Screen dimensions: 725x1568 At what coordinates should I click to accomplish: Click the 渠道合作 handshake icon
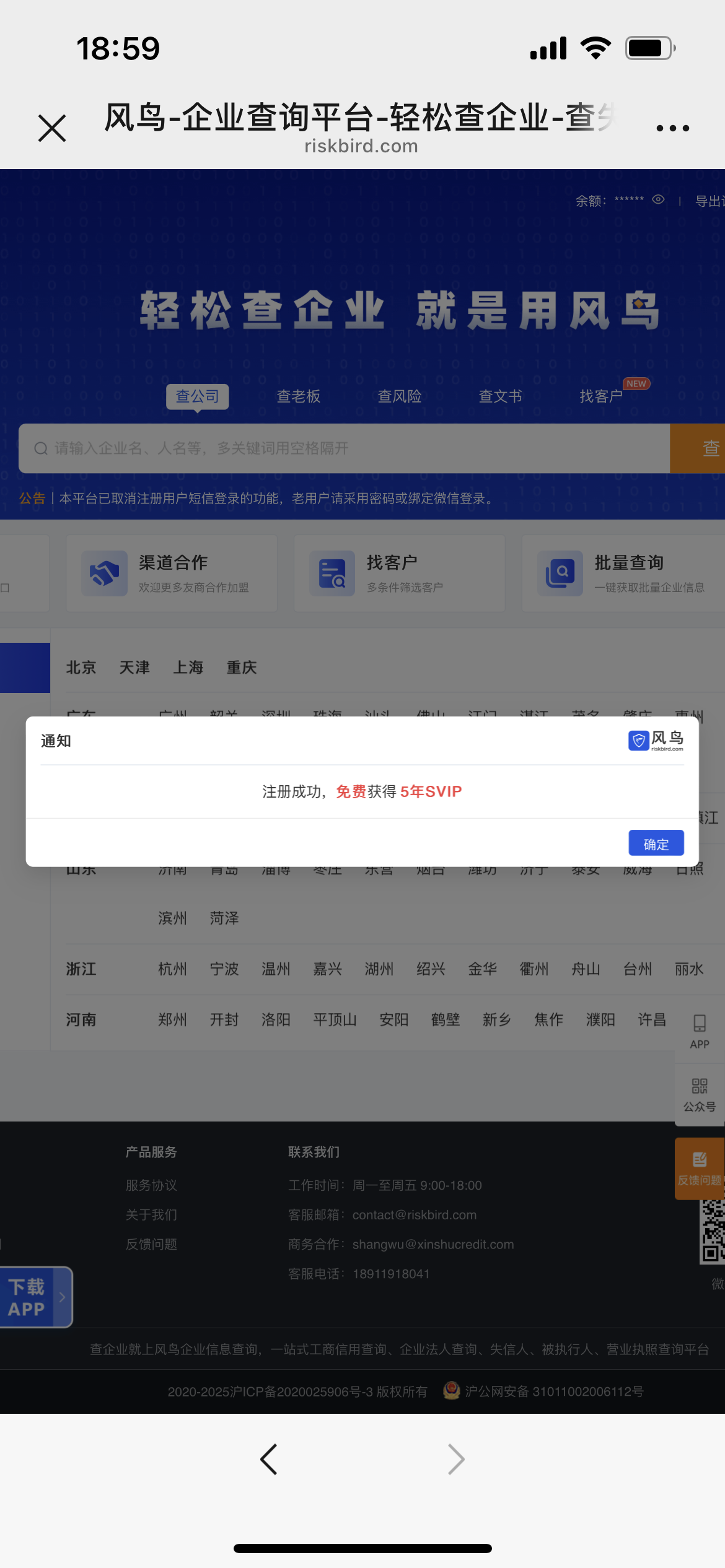(x=104, y=573)
